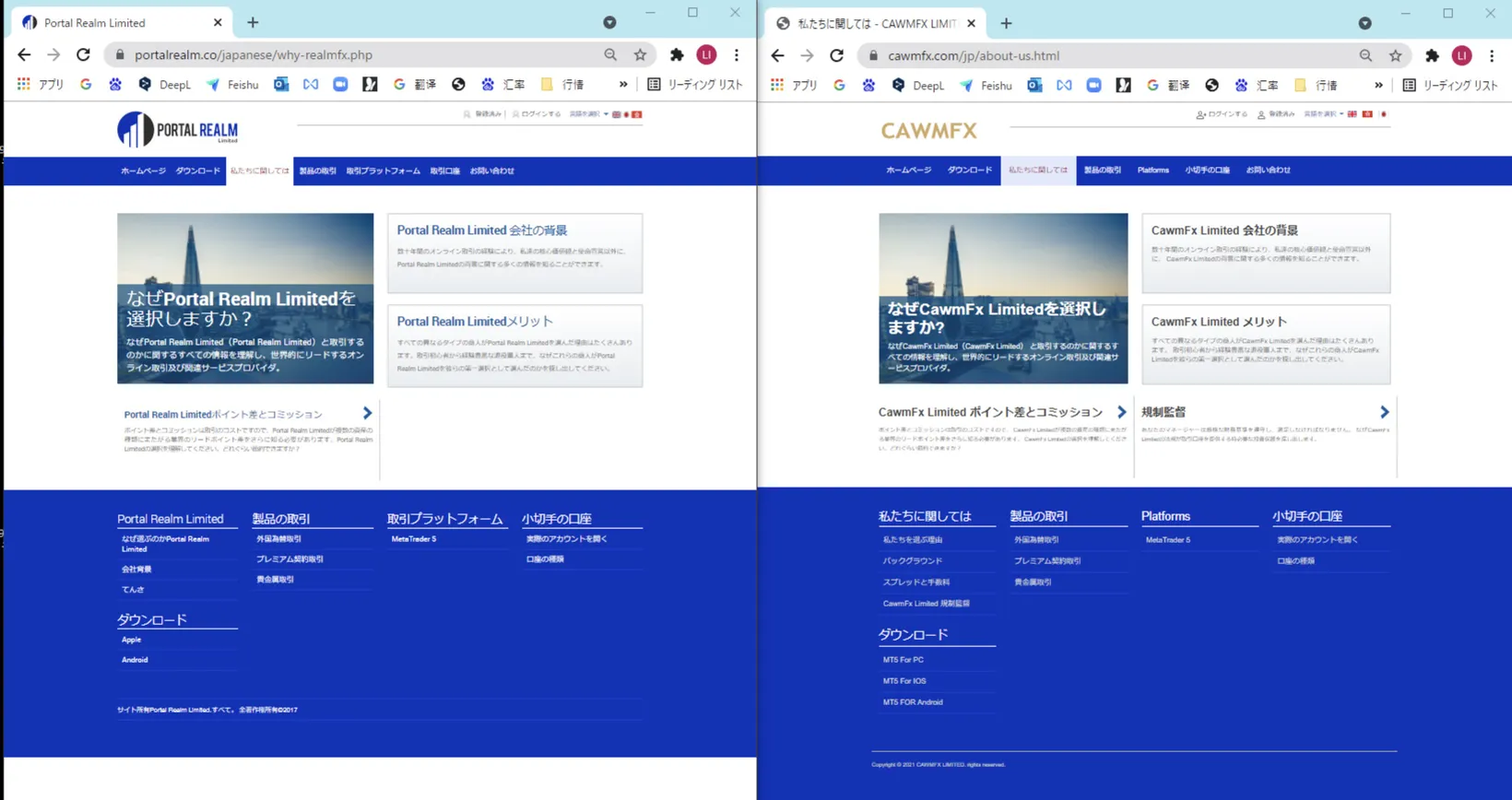The width and height of the screenshot is (1512, 800).
Task: Click the gold CAWMFX logo
Action: point(928,131)
